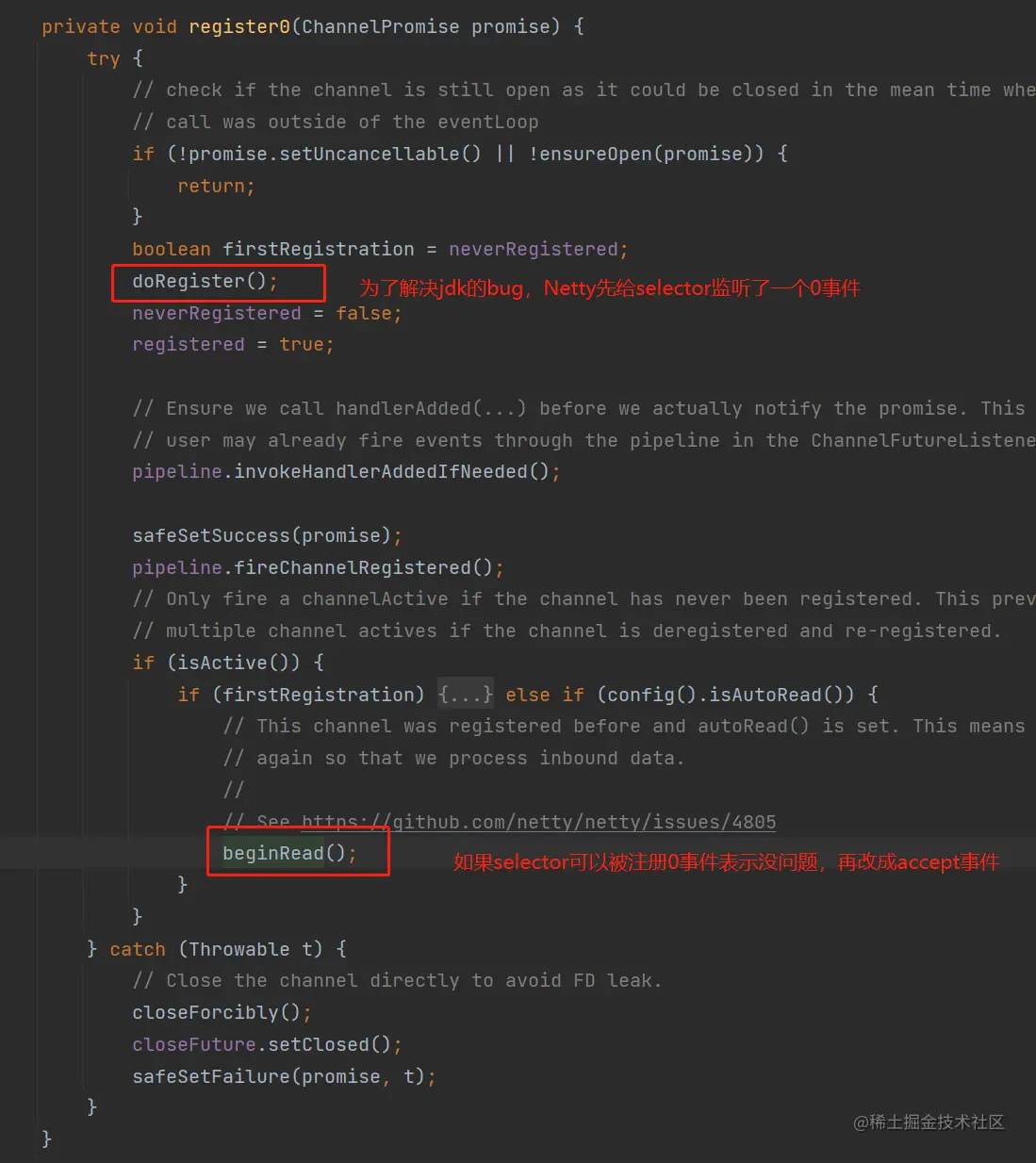Open the github.com/netty/netty/issues/4805 link

[x=538, y=822]
